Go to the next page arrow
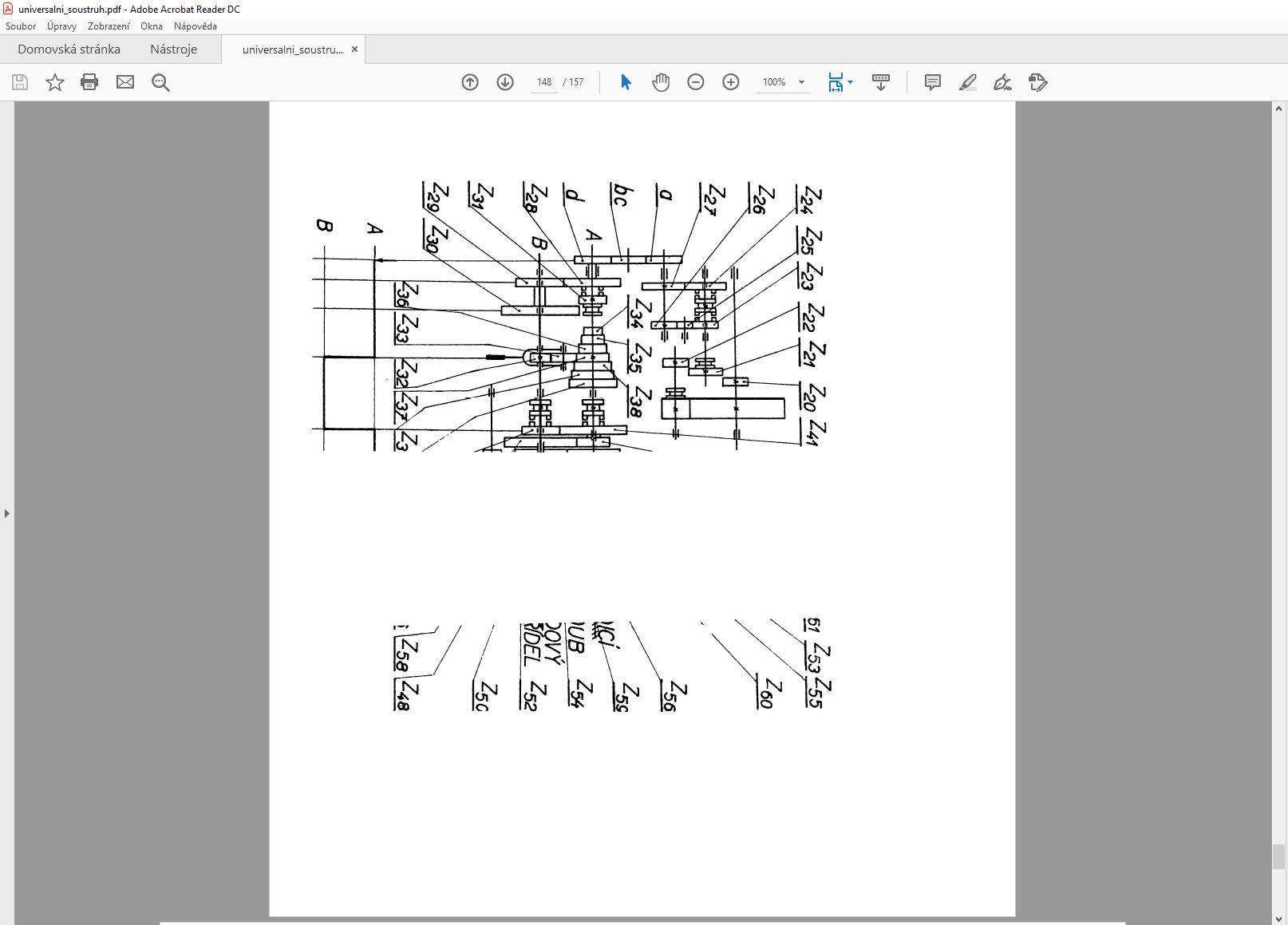Image resolution: width=1288 pixels, height=925 pixels. [x=505, y=82]
